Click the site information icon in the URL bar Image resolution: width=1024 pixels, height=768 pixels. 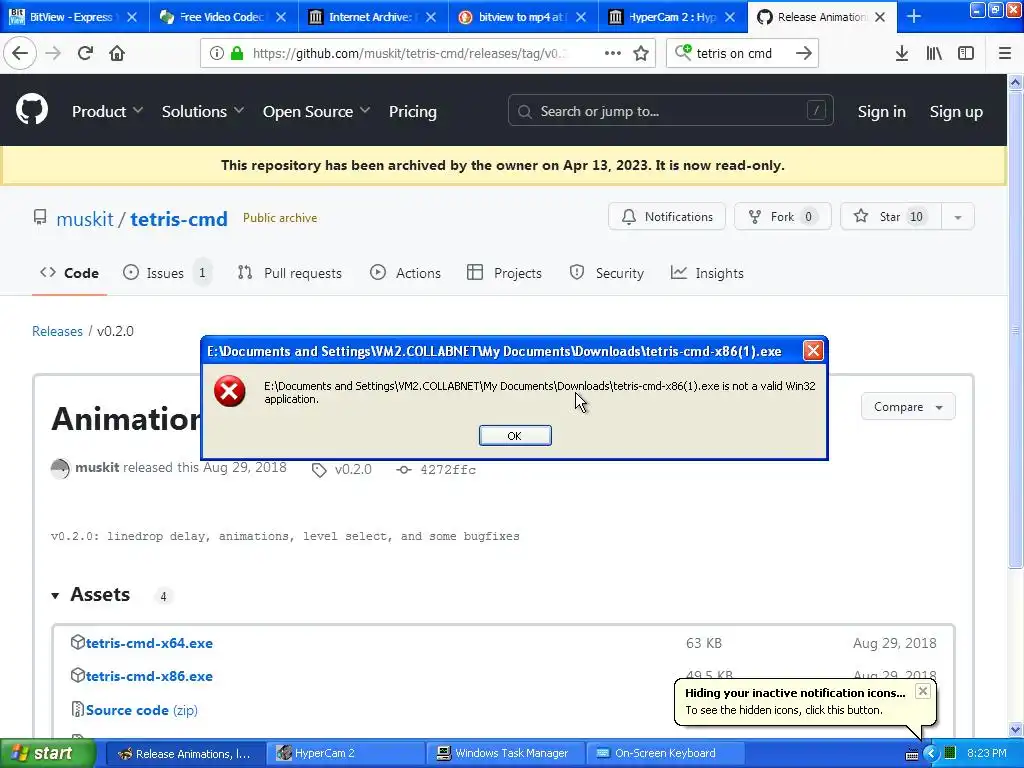pos(216,54)
